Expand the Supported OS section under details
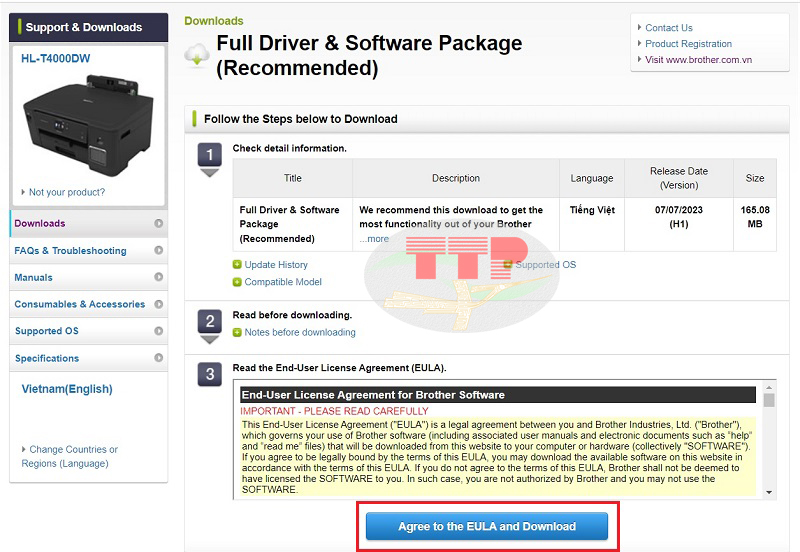 [x=540, y=264]
